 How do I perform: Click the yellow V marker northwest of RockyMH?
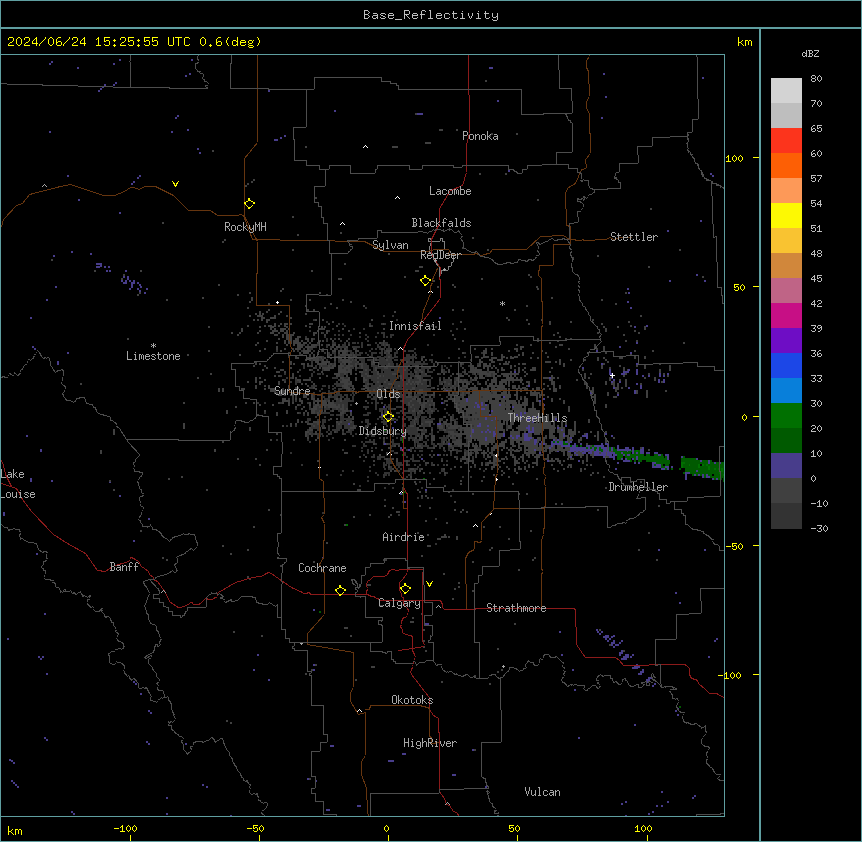175,184
